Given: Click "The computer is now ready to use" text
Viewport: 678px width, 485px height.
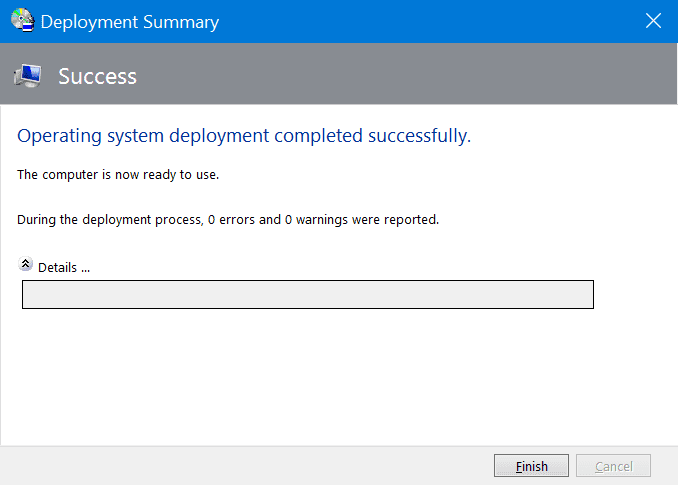Looking at the screenshot, I should click(118, 175).
